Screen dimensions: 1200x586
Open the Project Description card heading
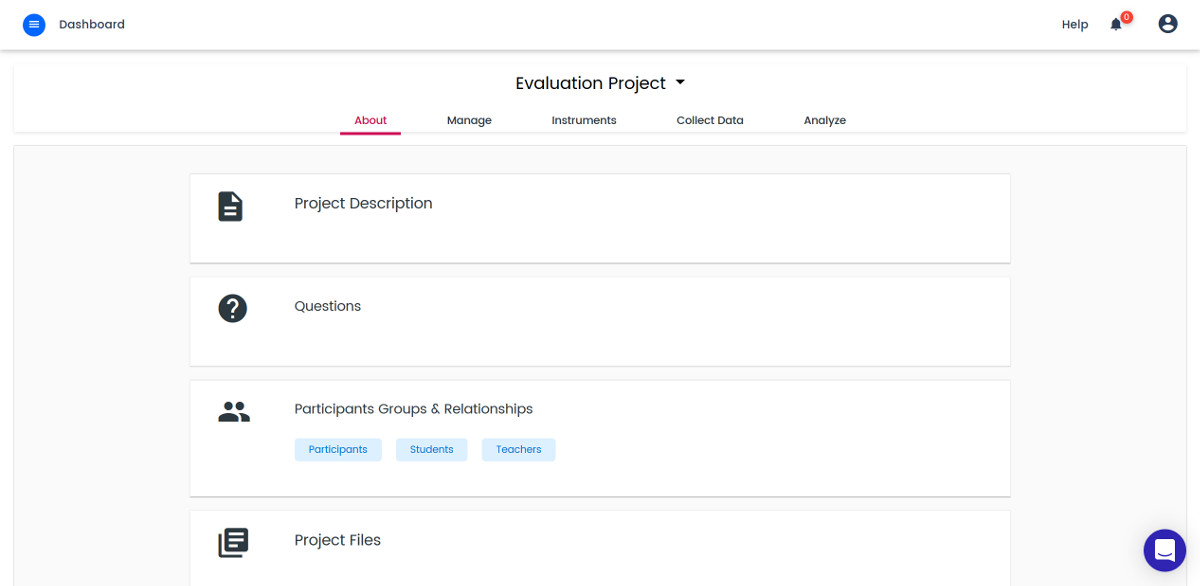point(363,203)
